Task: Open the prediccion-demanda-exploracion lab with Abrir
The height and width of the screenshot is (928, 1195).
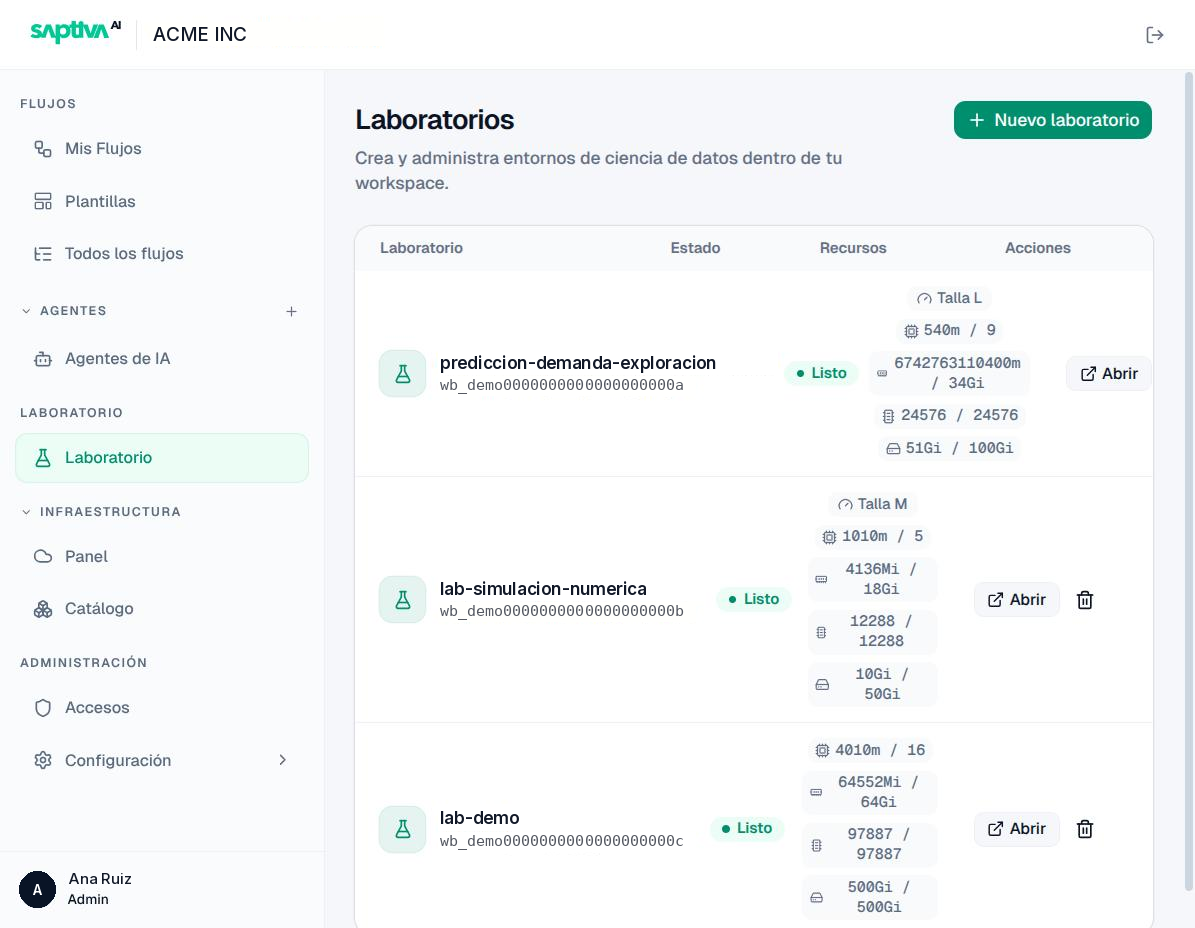Action: [1109, 373]
